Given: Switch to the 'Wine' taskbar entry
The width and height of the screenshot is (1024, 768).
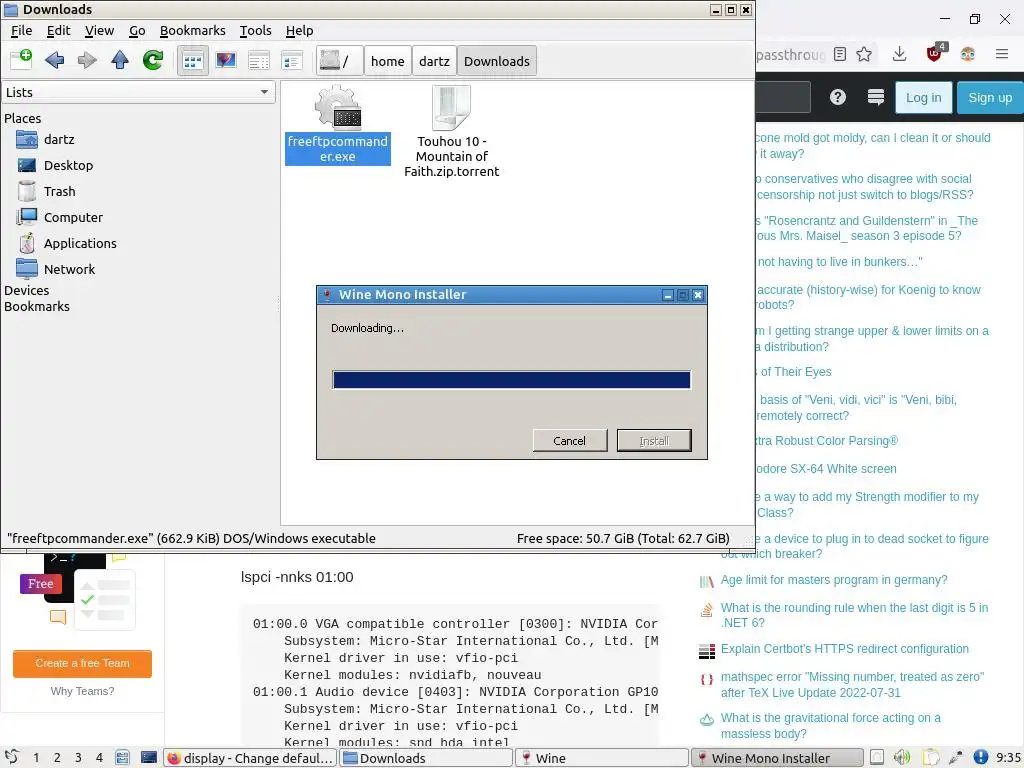Looking at the screenshot, I should click(x=602, y=758).
